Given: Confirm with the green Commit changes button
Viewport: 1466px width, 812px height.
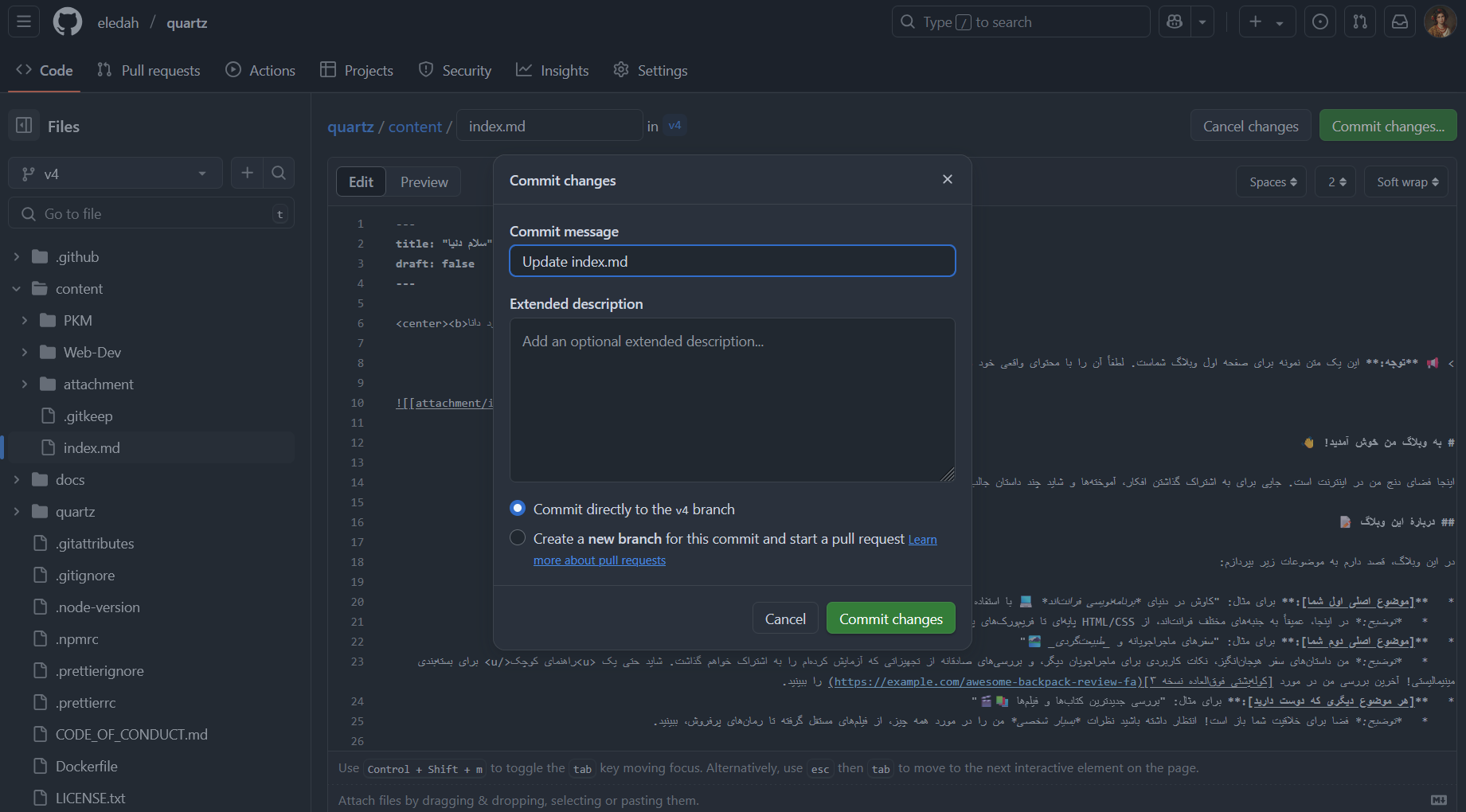Looking at the screenshot, I should (x=890, y=619).
